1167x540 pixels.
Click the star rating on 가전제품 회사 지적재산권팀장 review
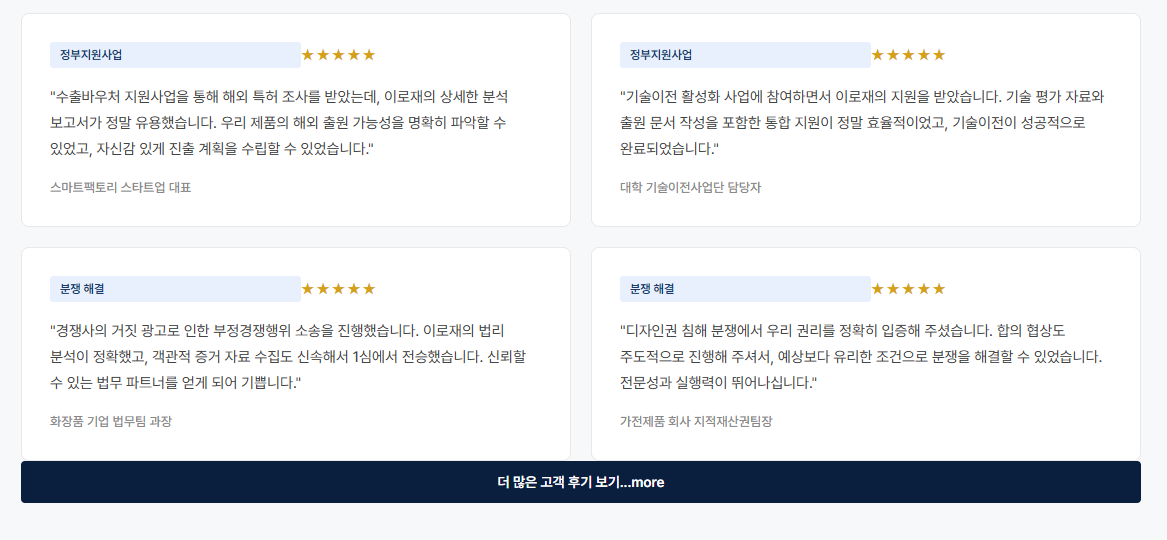(908, 289)
